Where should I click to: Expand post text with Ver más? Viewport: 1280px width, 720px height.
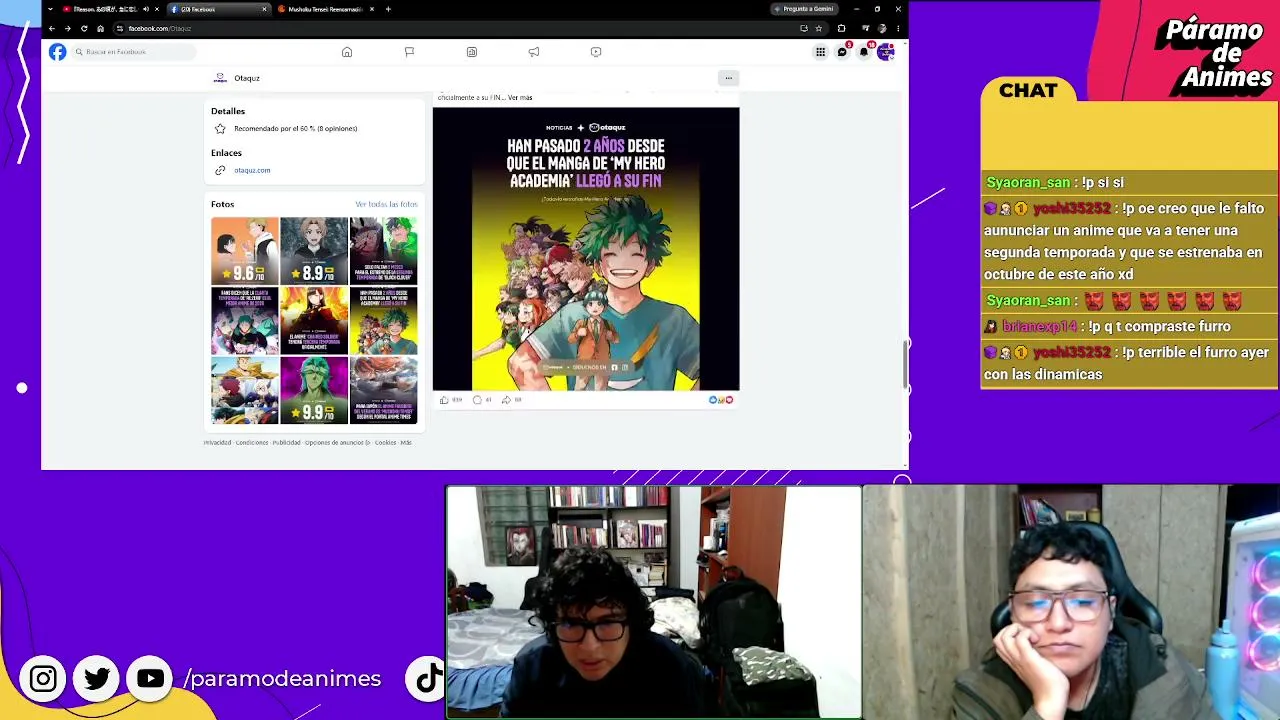tap(520, 98)
